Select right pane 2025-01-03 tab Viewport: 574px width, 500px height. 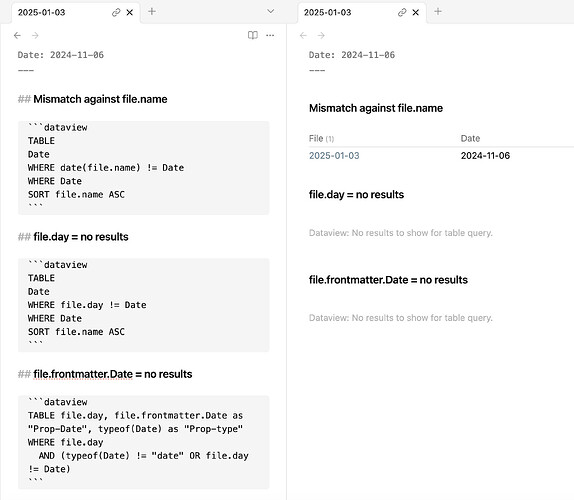362,12
